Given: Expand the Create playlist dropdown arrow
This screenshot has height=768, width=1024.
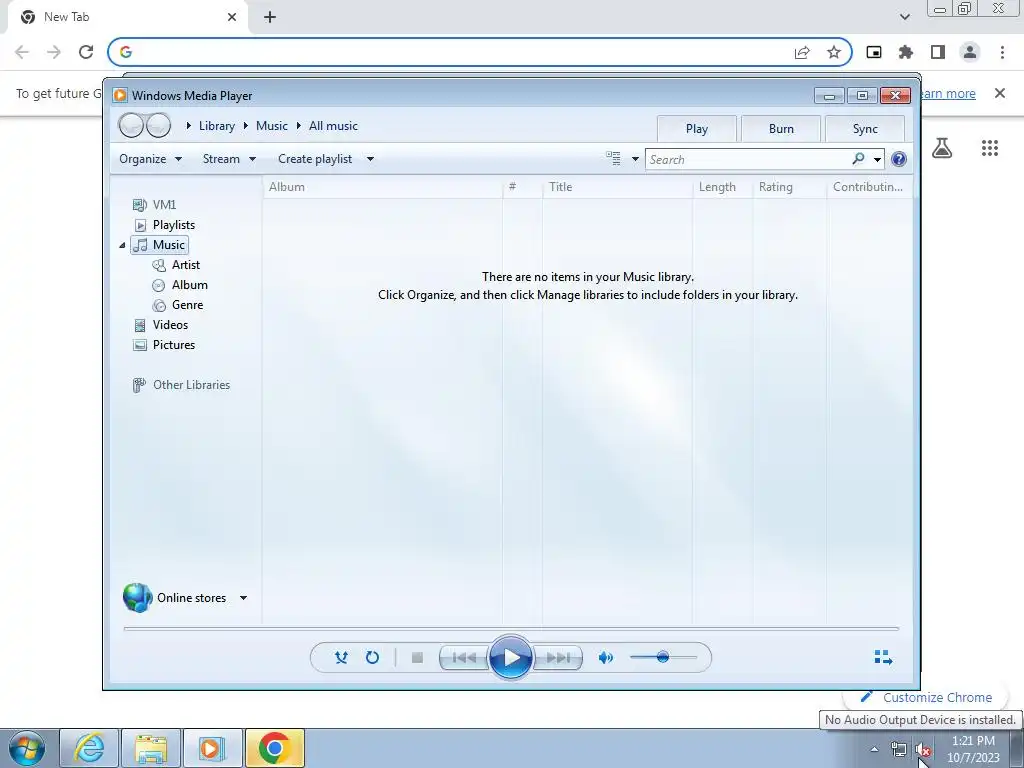Looking at the screenshot, I should coord(370,159).
